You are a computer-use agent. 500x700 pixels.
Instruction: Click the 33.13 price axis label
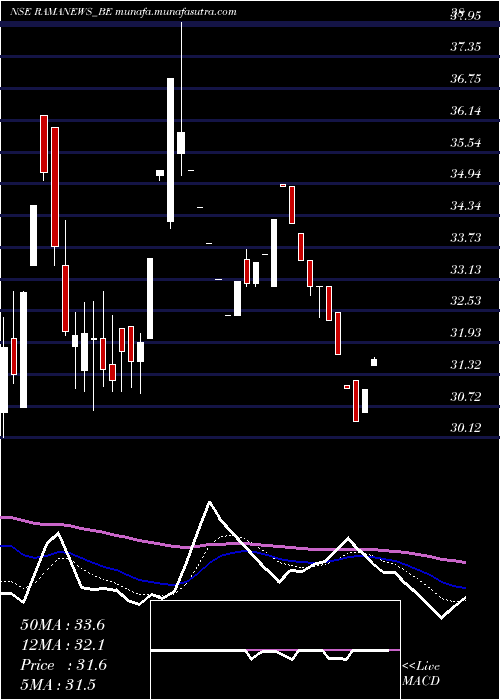click(x=466, y=270)
